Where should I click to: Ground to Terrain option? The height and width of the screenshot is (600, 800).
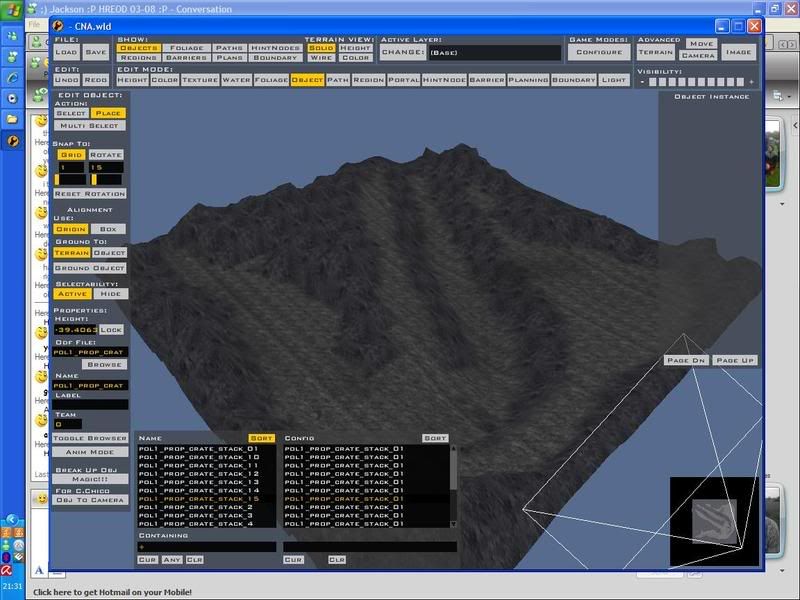72,253
